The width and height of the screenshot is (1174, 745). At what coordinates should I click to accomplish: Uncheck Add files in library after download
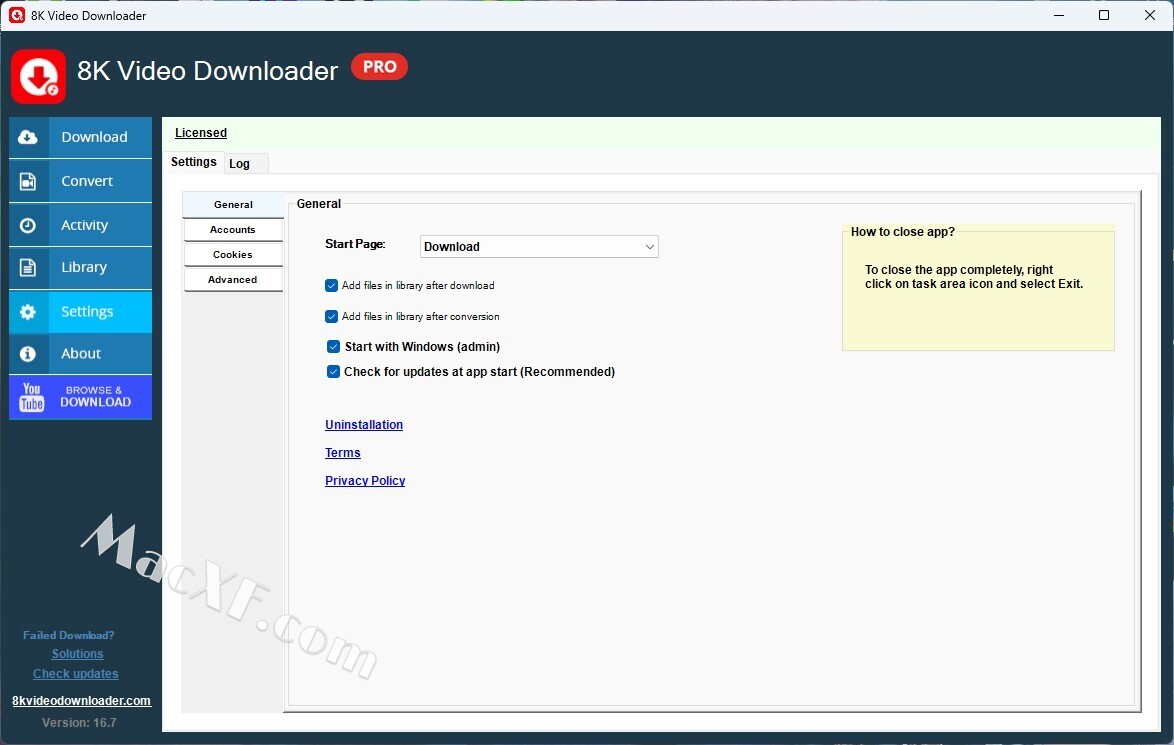(x=332, y=285)
